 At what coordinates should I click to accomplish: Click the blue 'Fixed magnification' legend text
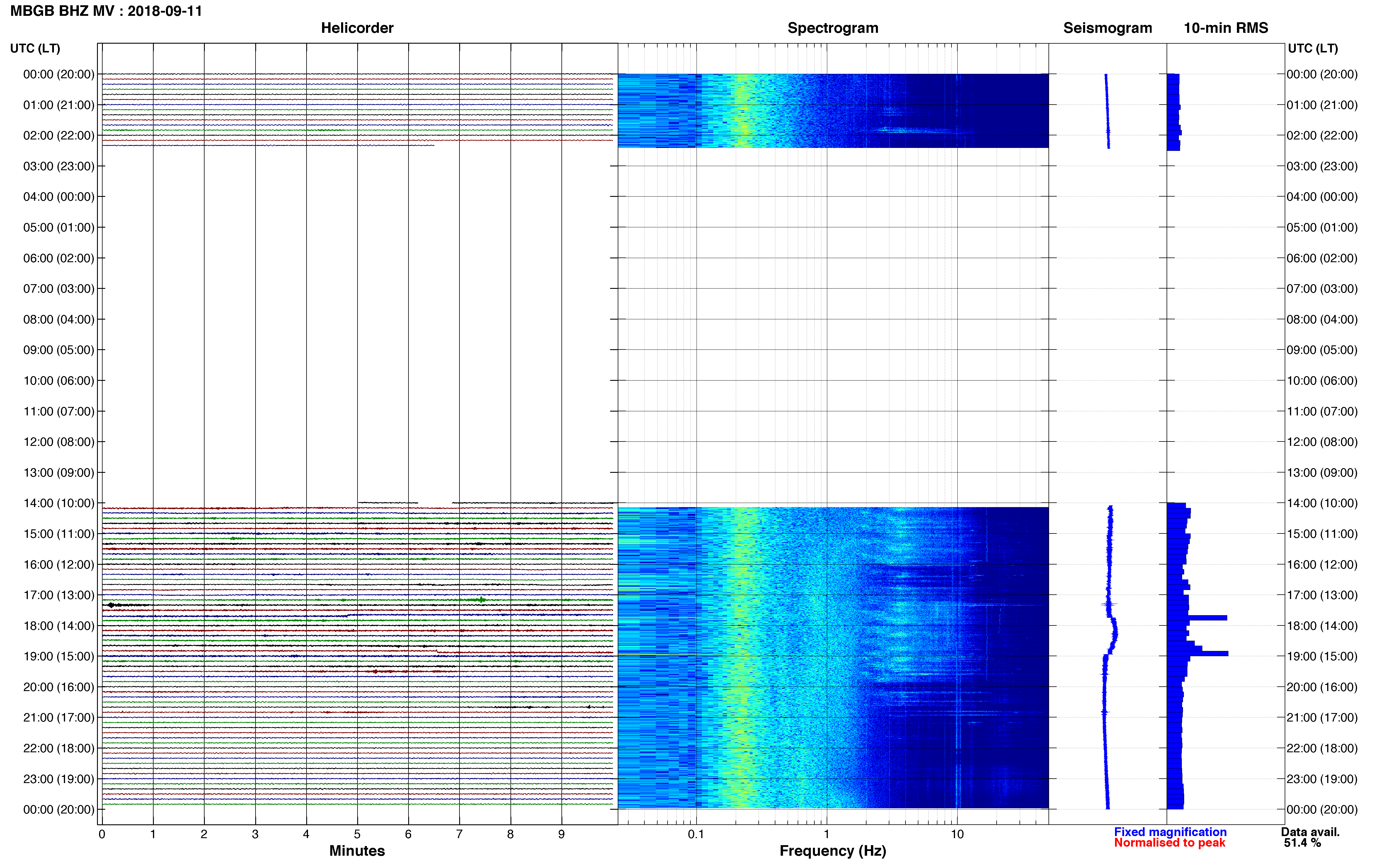1170,832
